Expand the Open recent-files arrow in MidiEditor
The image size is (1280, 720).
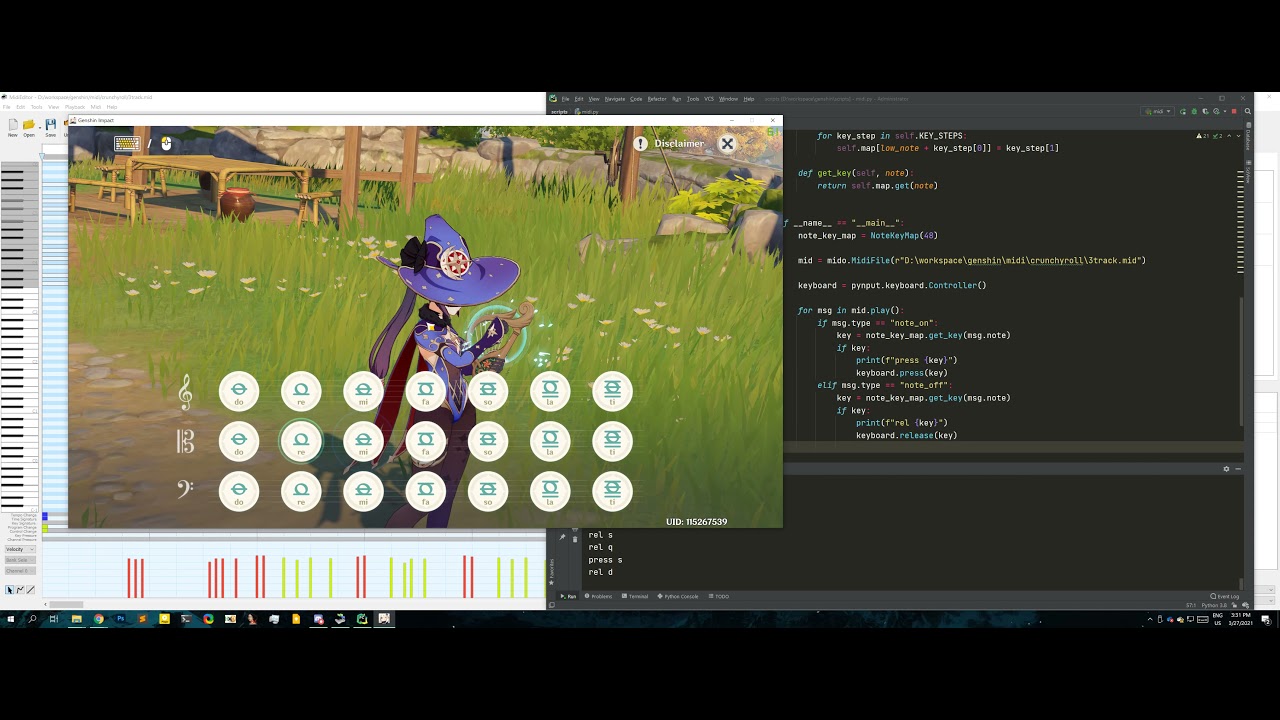[x=39, y=126]
